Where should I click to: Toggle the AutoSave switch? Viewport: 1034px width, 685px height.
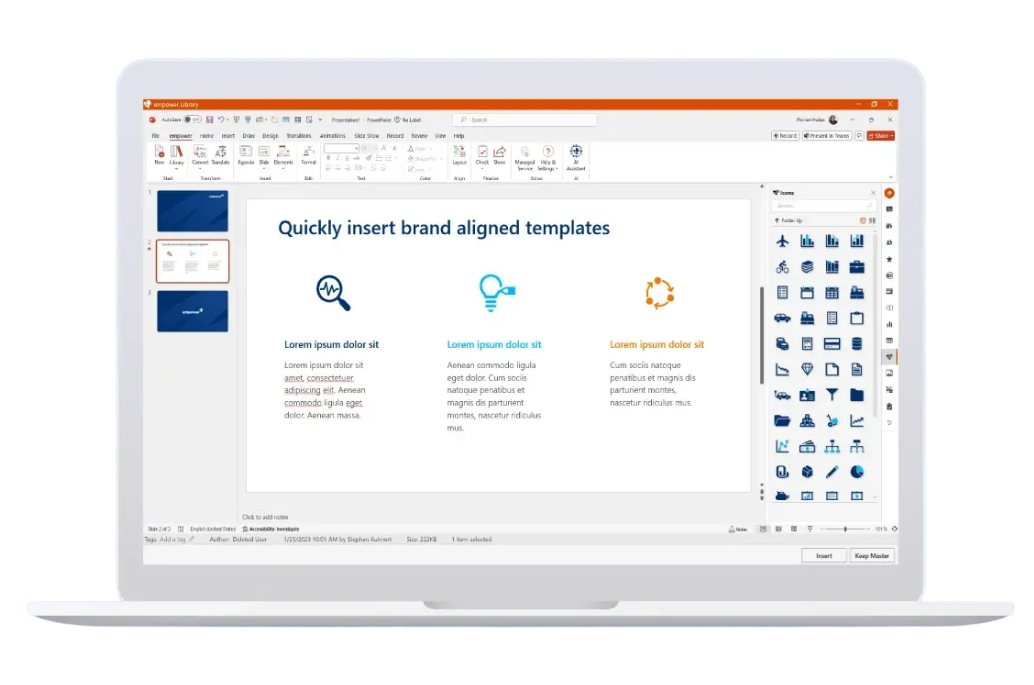point(193,120)
